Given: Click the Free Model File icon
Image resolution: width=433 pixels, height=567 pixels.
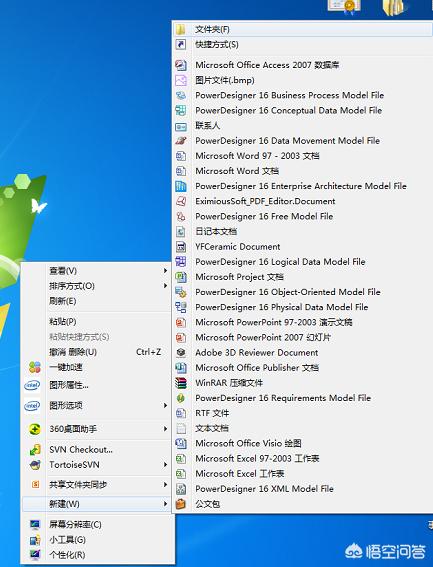Looking at the screenshot, I should [181, 217].
